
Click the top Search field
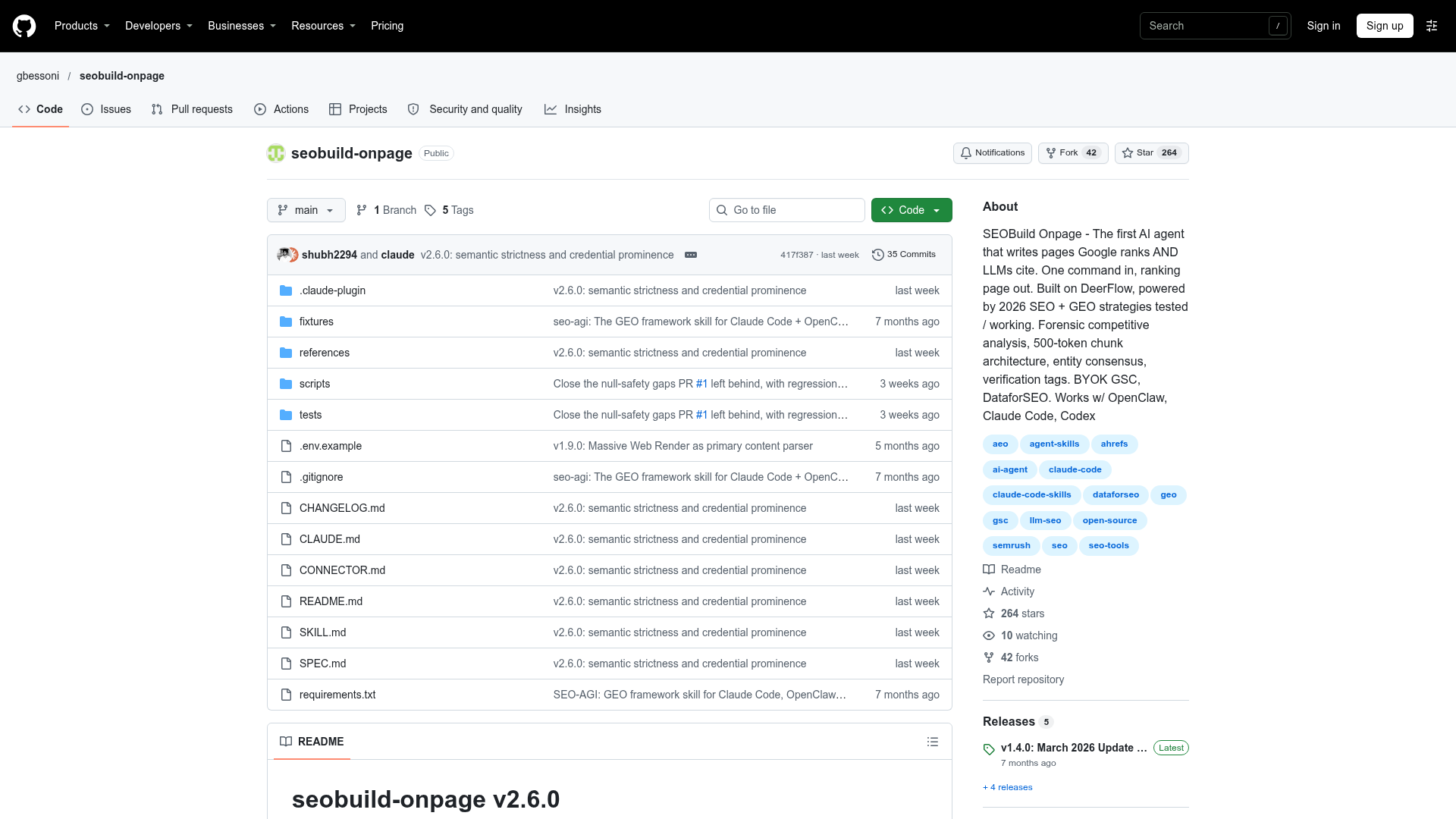[x=1215, y=26]
